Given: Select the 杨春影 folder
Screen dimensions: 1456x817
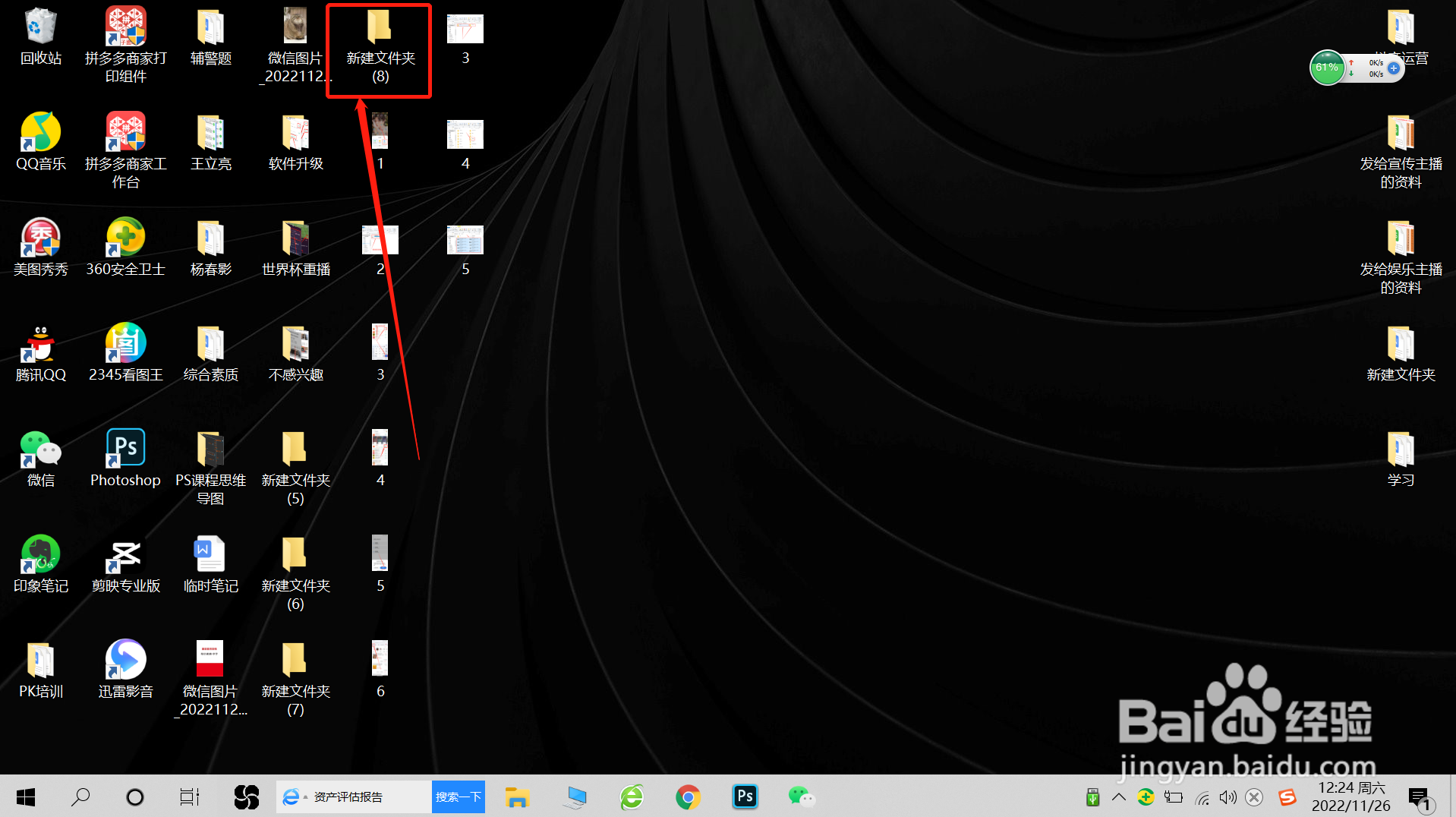Looking at the screenshot, I should [x=211, y=248].
